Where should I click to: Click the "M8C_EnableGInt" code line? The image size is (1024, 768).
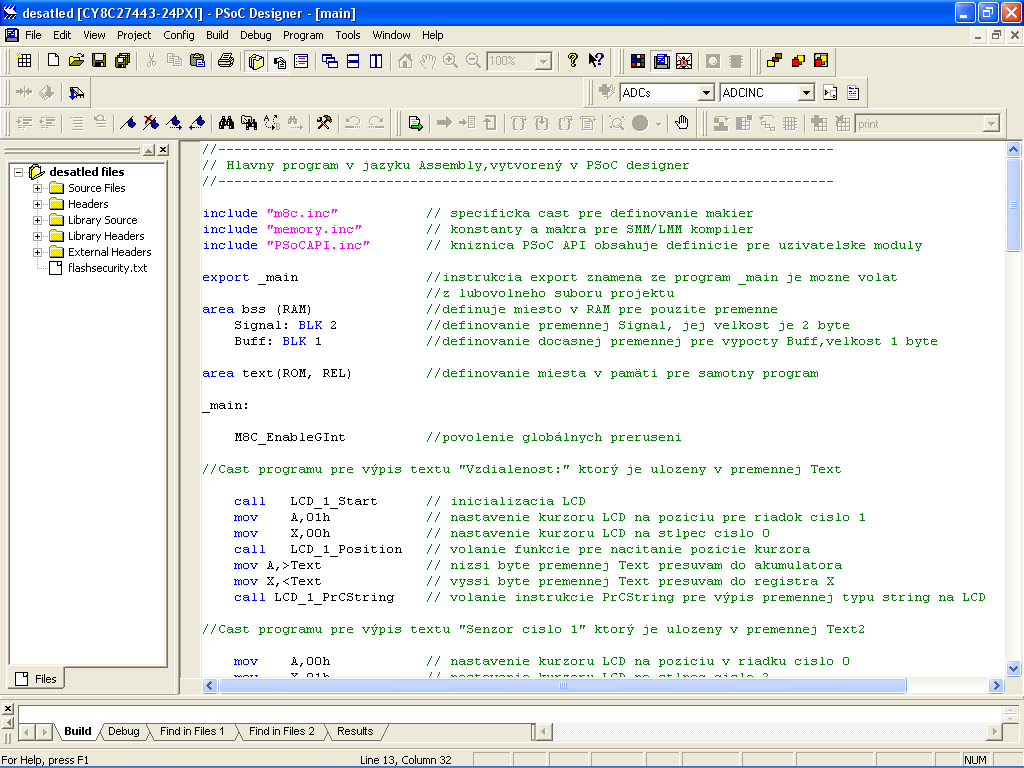pos(290,438)
